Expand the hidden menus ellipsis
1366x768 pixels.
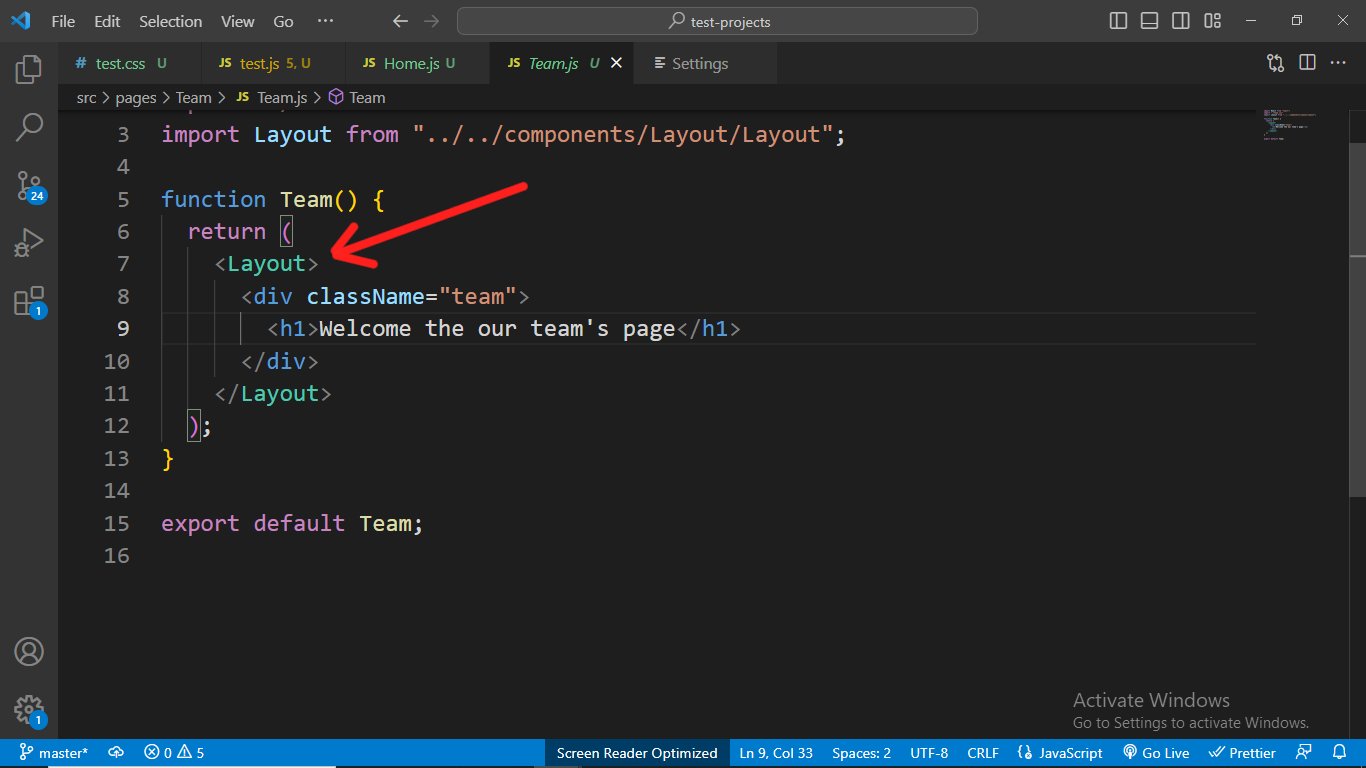tap(325, 21)
